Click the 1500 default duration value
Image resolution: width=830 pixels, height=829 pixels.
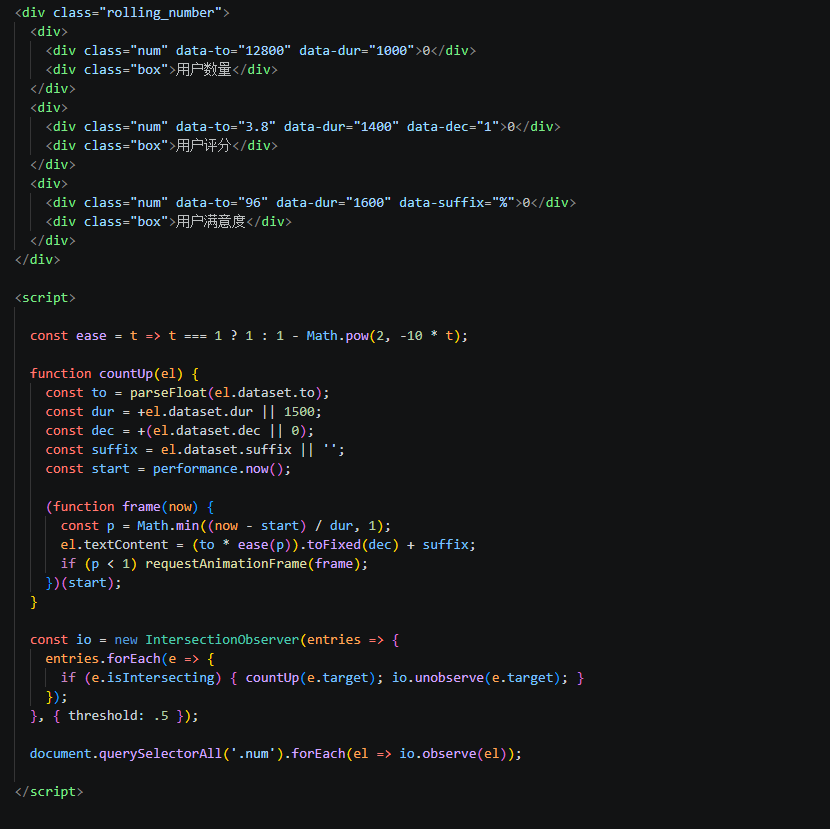299,412
